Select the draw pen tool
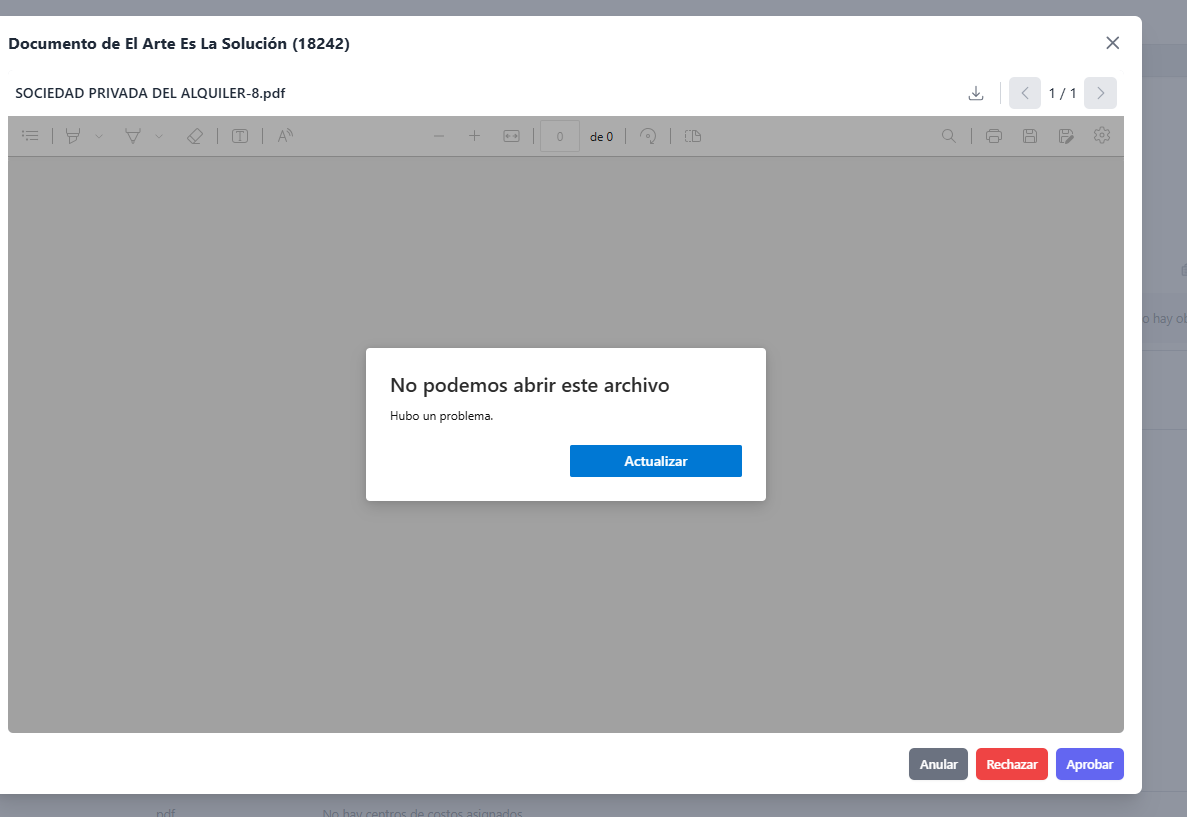Viewport: 1187px width, 817px height. [133, 136]
